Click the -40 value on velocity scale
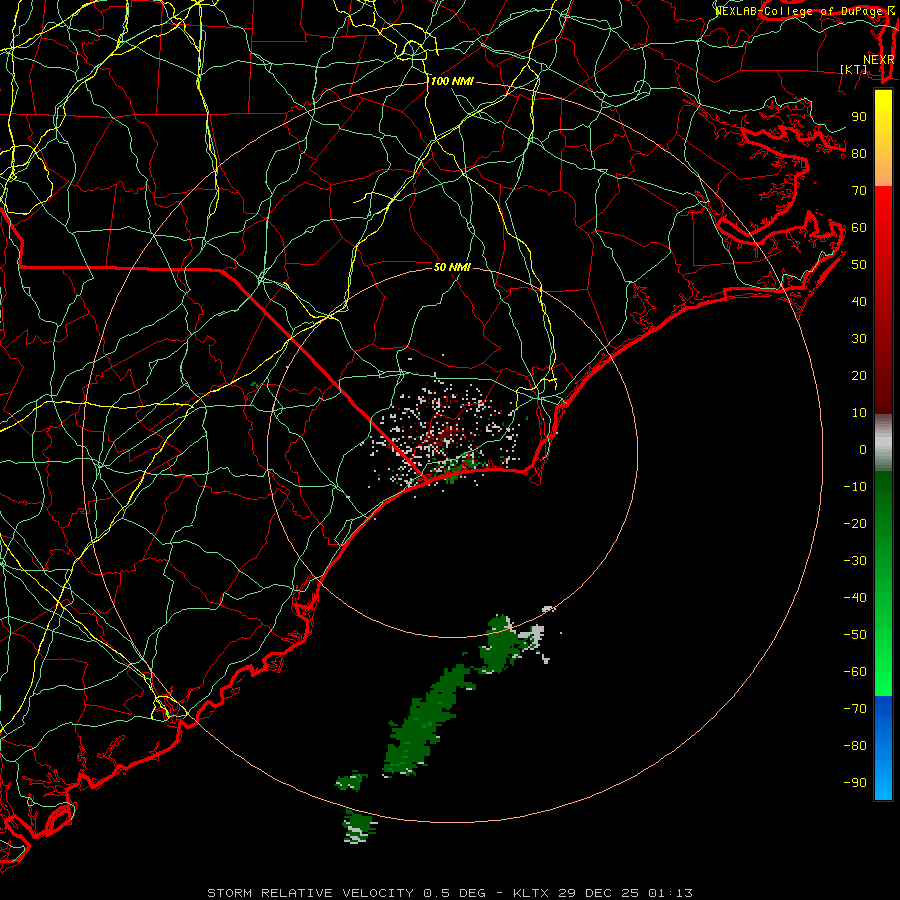The image size is (900, 900). [x=855, y=598]
